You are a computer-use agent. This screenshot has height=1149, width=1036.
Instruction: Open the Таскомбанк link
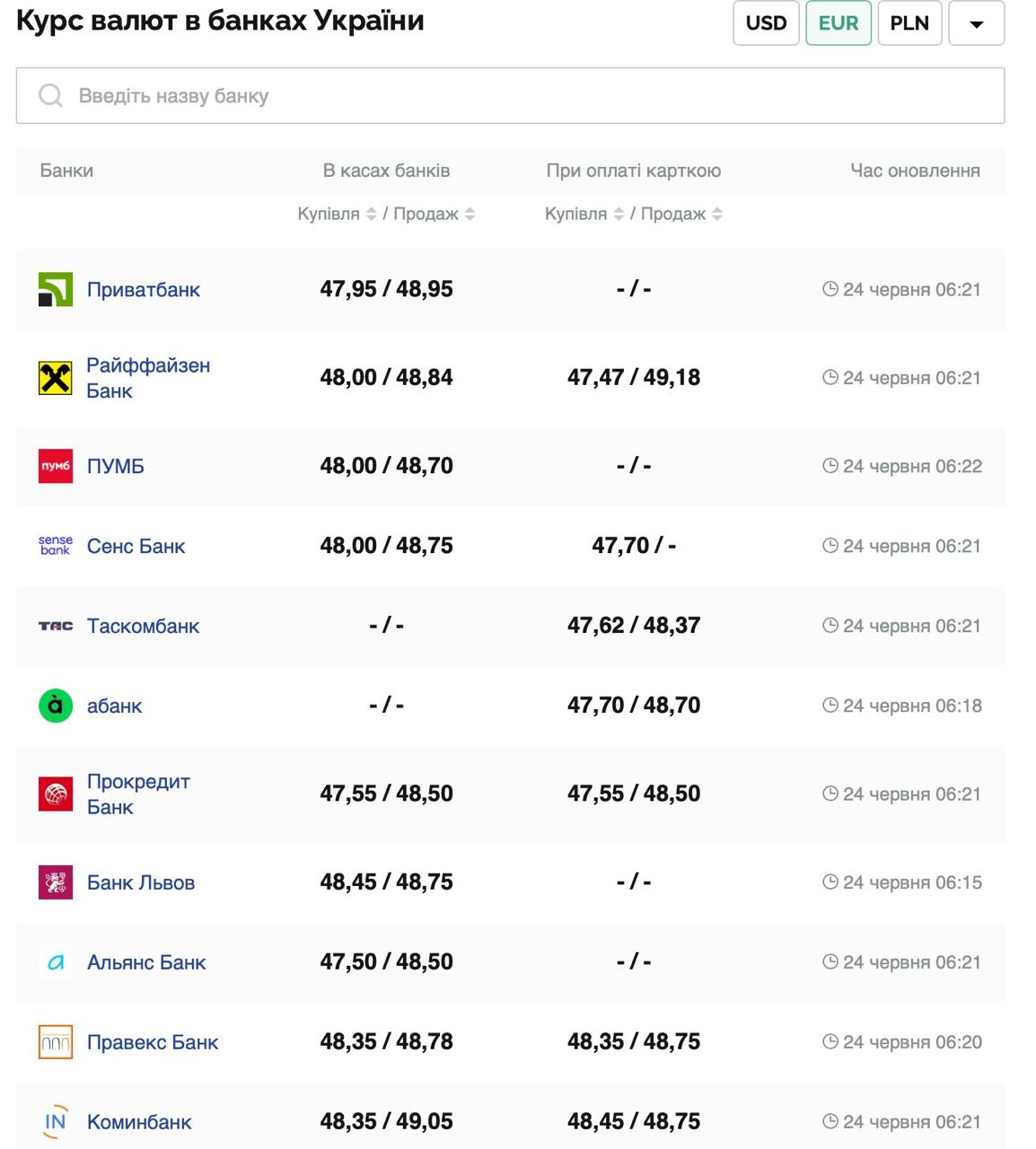coord(143,626)
